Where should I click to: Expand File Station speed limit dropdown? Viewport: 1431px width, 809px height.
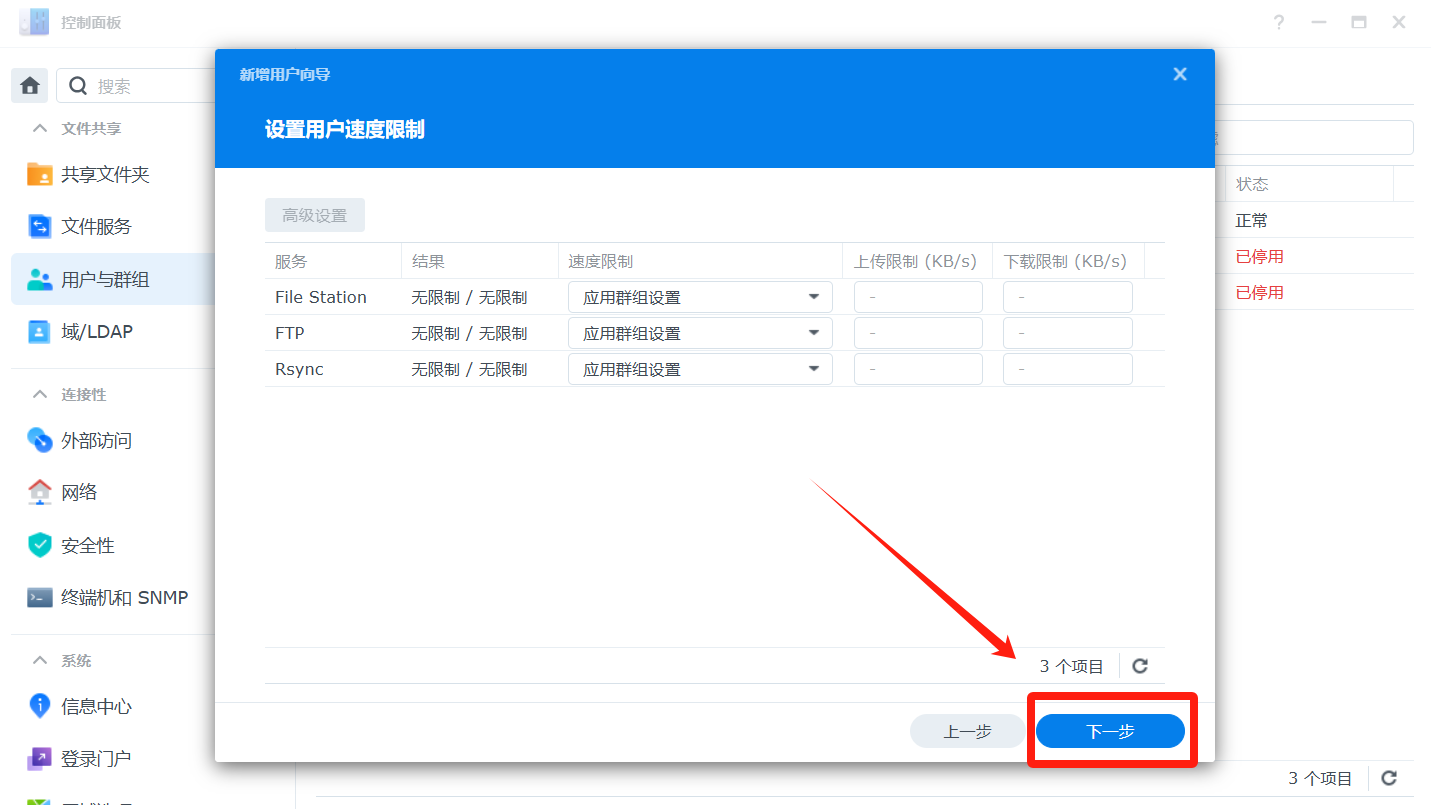(x=700, y=297)
